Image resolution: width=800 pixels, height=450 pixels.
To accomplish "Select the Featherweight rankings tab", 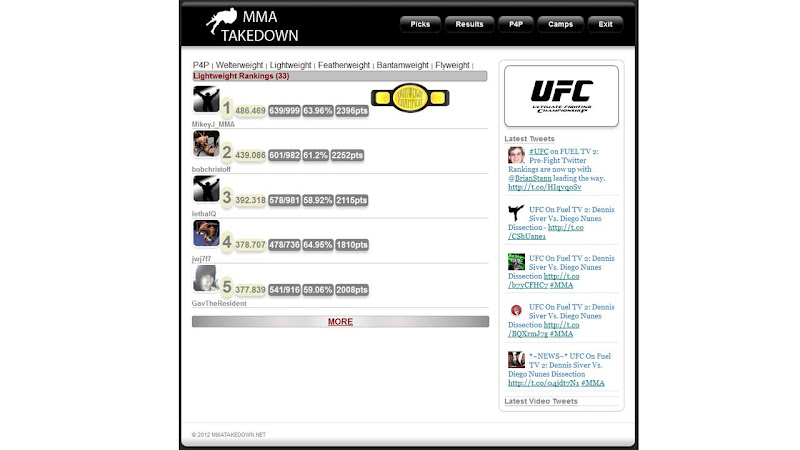I will 344,65.
